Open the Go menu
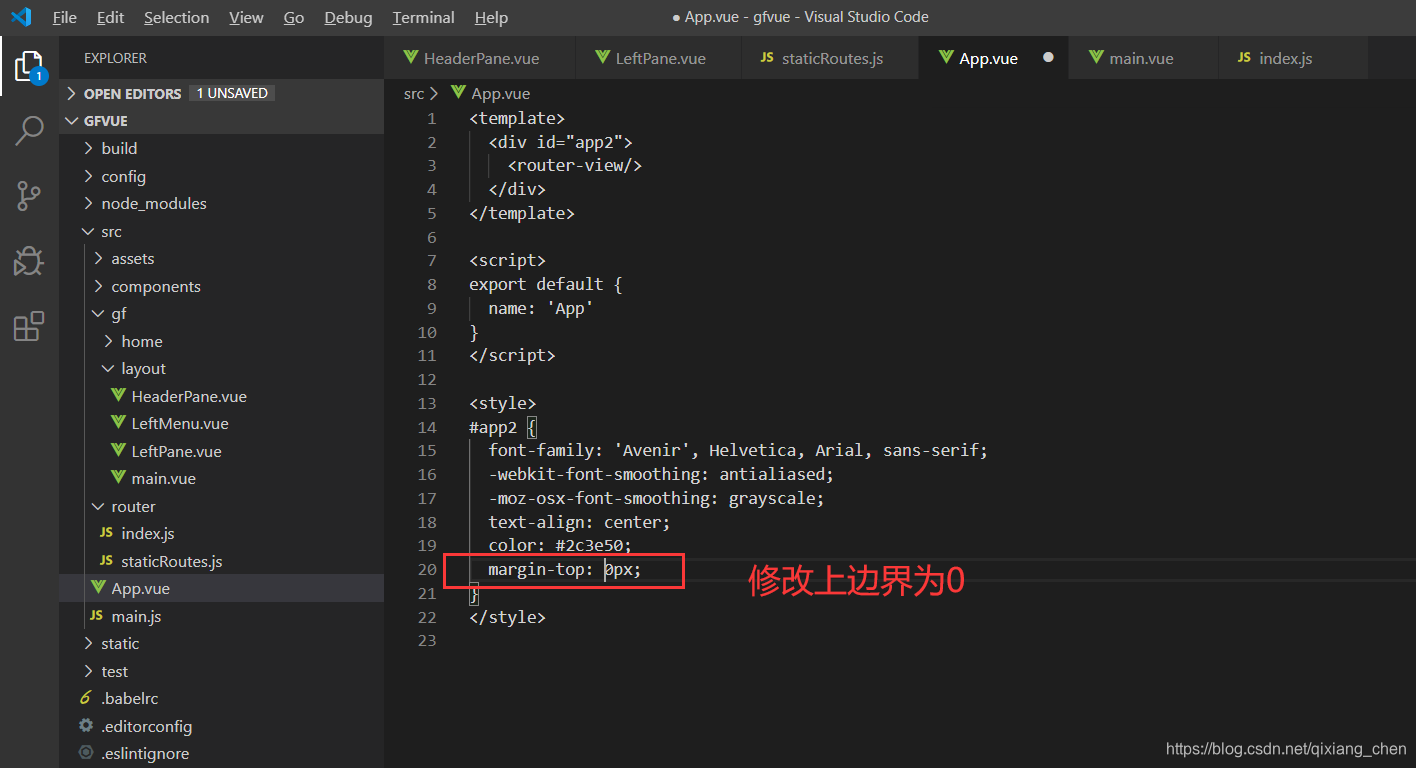This screenshot has width=1416, height=768. (294, 17)
